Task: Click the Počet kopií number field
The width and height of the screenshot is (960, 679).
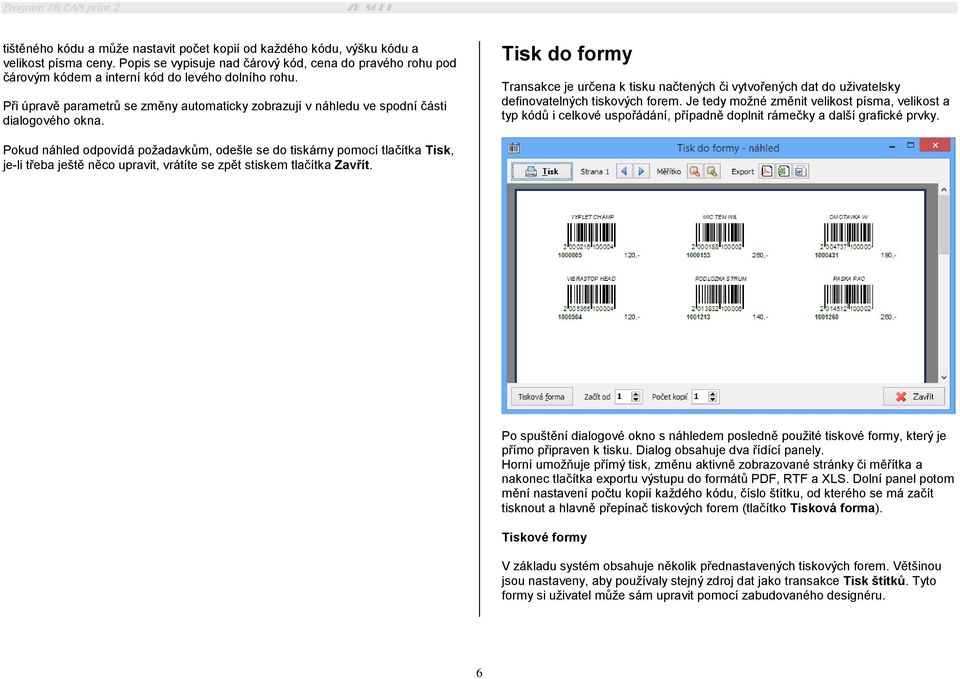Action: 699,397
